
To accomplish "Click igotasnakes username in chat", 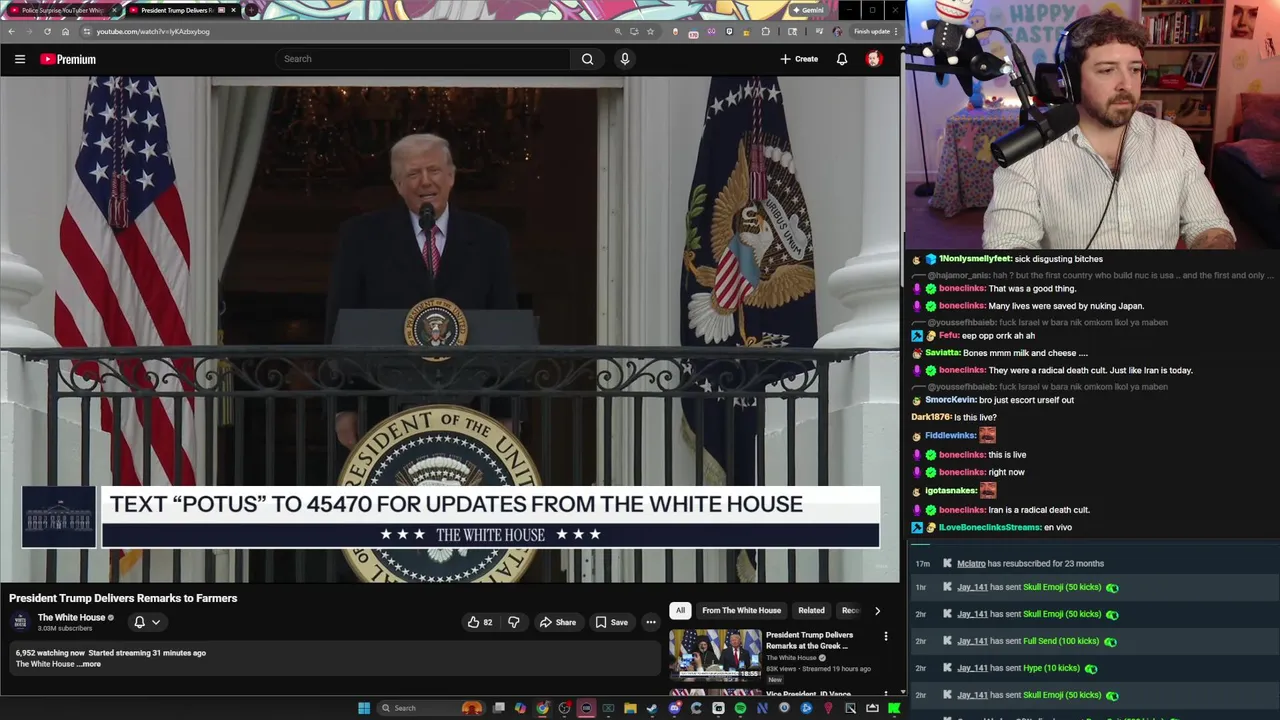I will [x=951, y=490].
